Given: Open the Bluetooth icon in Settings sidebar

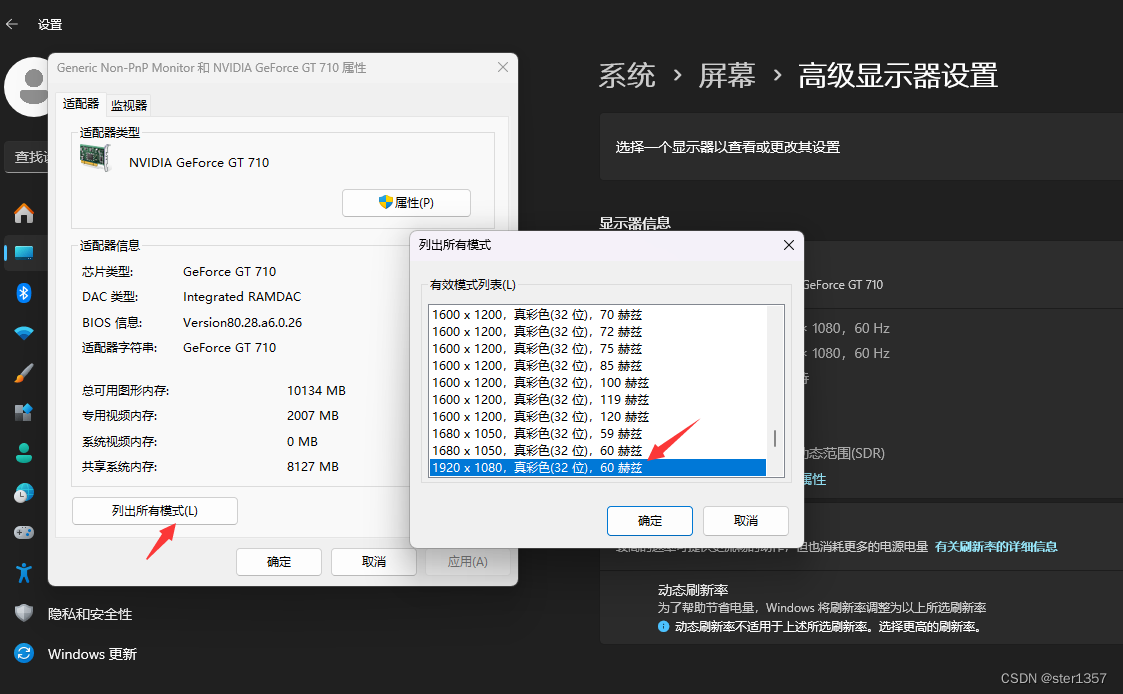Looking at the screenshot, I should [24, 292].
